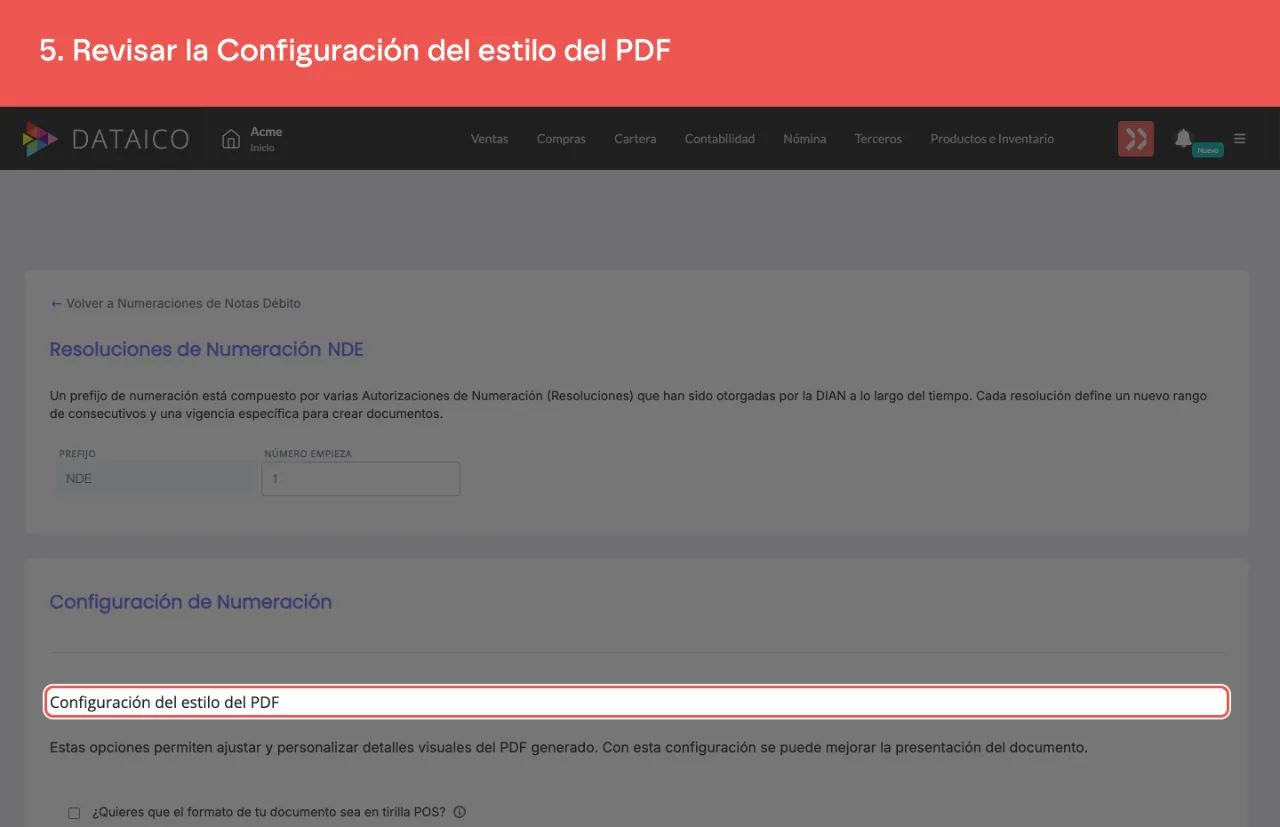Click the Configuración del estilo del PDF title

165,702
